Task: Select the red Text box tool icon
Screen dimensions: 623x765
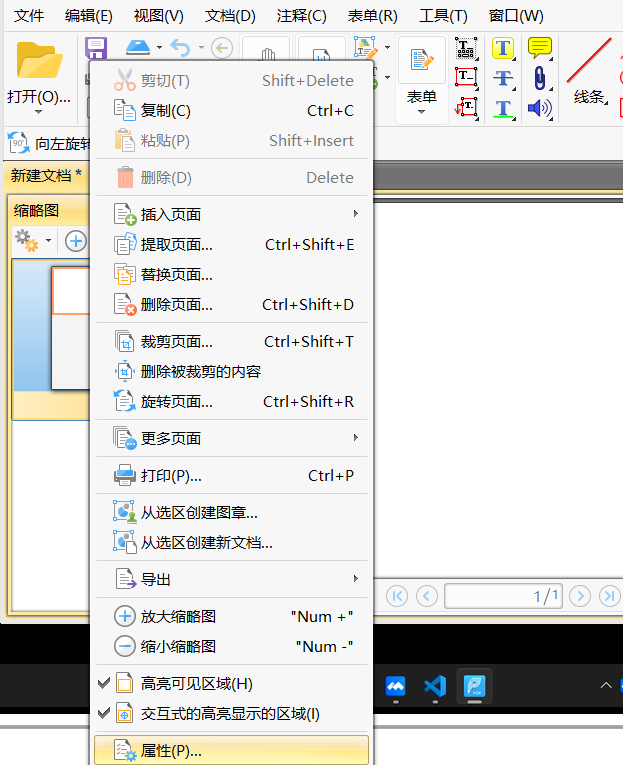Action: 466,77
